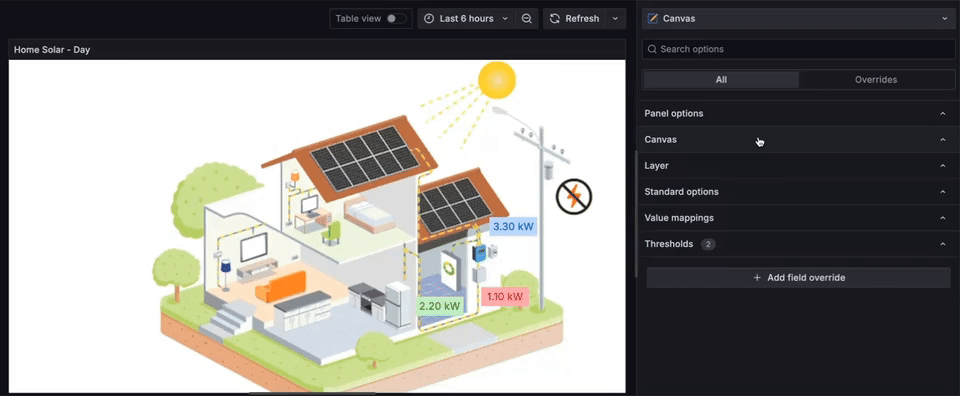Click the sun icon on the canvas
960x396 pixels.
497,80
